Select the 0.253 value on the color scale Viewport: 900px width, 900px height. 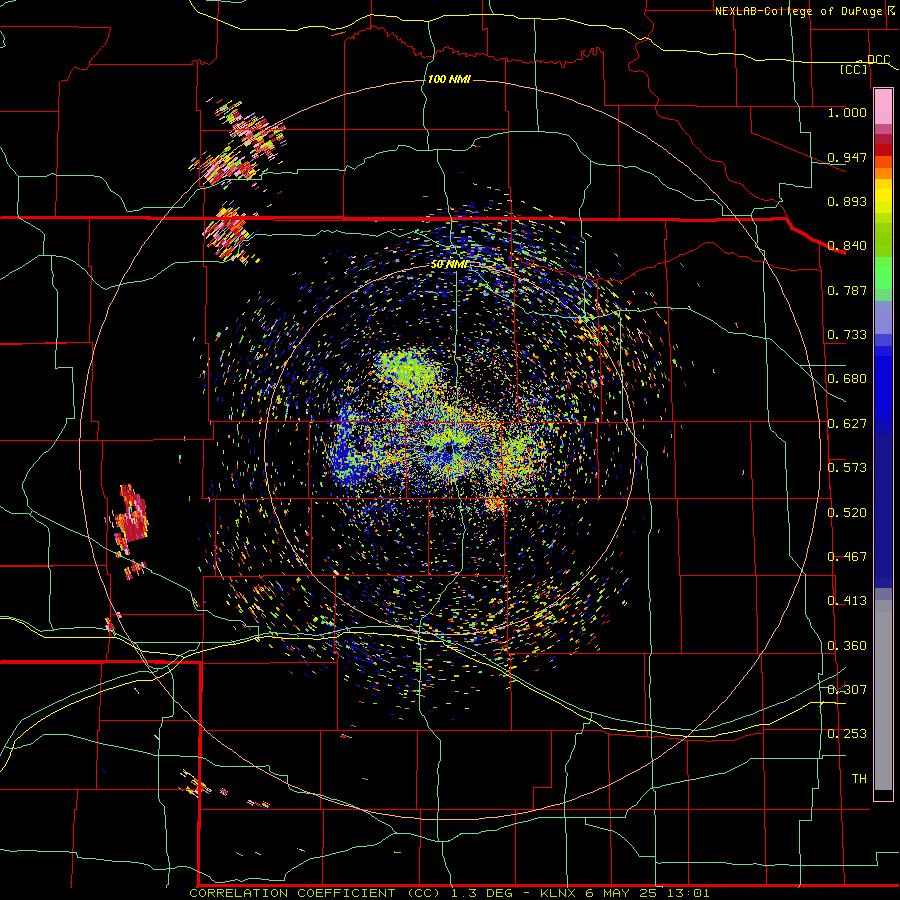(x=847, y=734)
